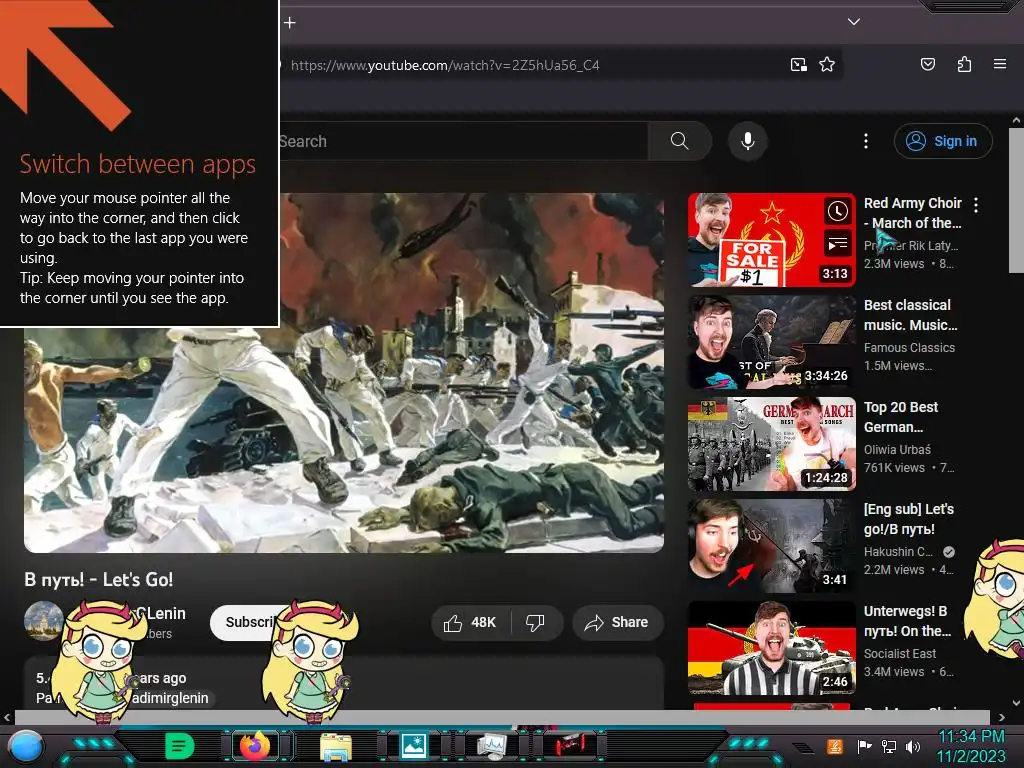Add Red Army Choir video to Watch later
The image size is (1024, 768).
pos(838,211)
